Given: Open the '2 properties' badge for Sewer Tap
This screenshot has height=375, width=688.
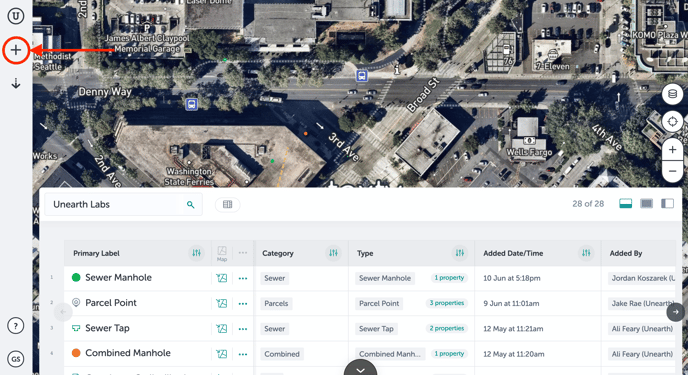Looking at the screenshot, I should (x=446, y=329).
